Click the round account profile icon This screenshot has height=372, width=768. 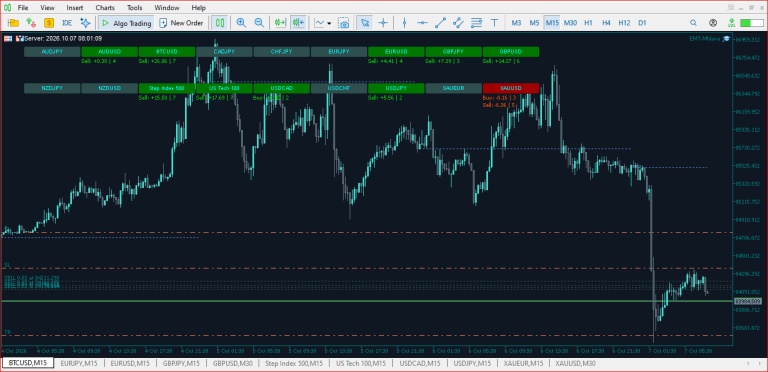pyautogui.click(x=713, y=23)
